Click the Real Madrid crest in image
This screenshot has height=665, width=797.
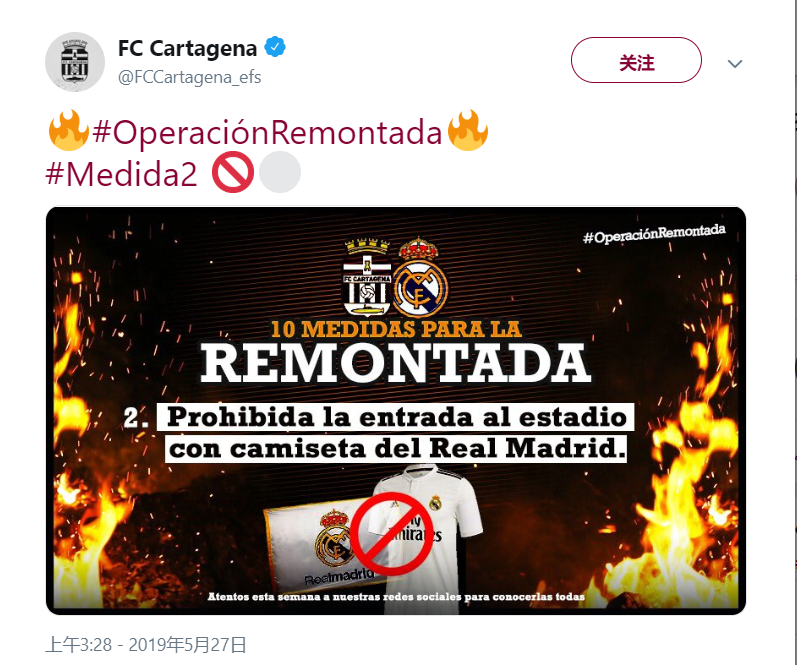click(x=420, y=277)
